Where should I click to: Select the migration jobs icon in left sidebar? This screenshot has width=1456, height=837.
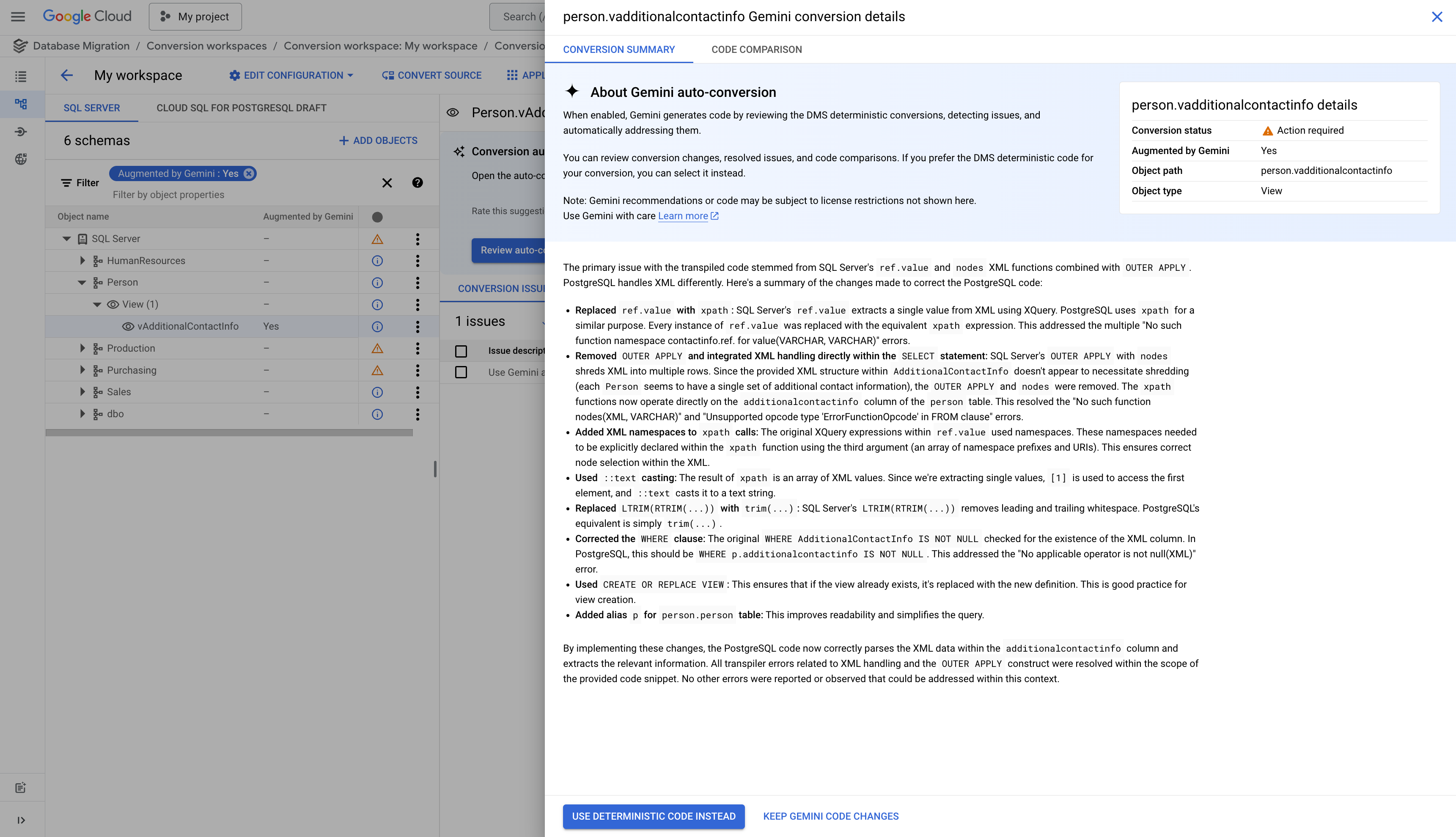(x=21, y=132)
